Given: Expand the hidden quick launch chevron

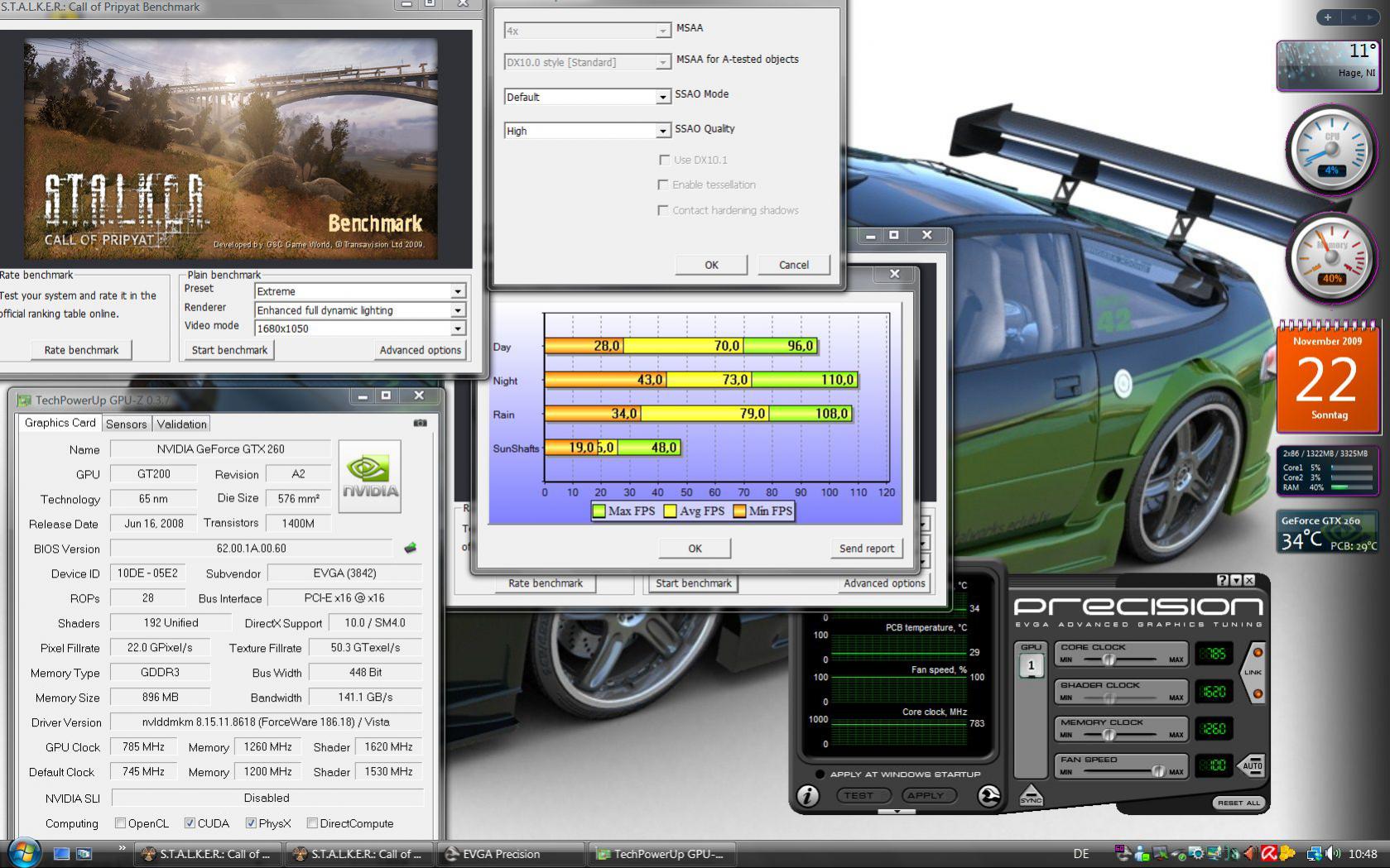Looking at the screenshot, I should 122,848.
